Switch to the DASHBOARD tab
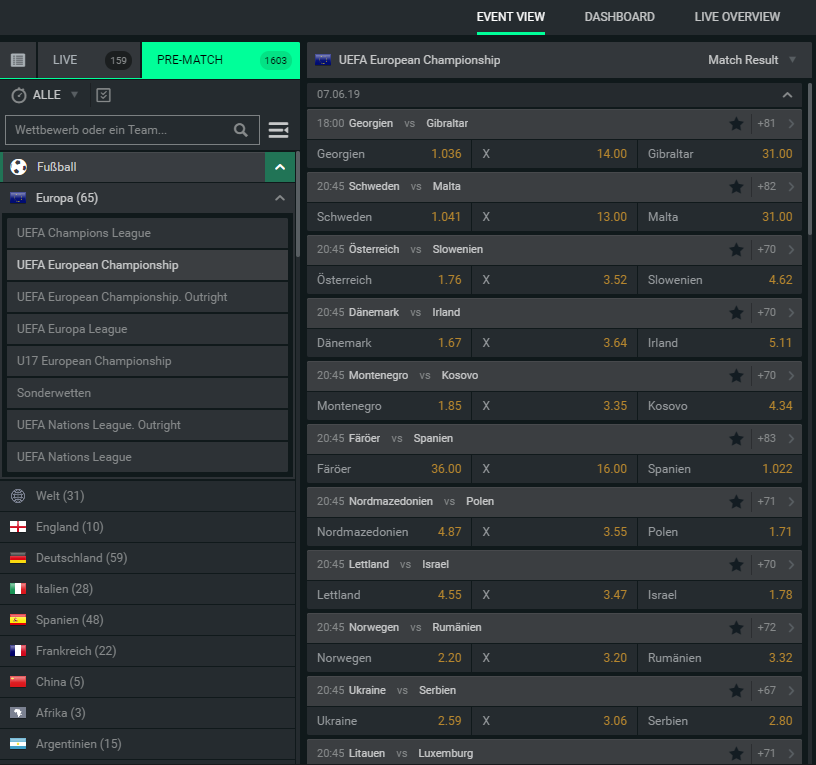This screenshot has height=765, width=816. point(619,17)
